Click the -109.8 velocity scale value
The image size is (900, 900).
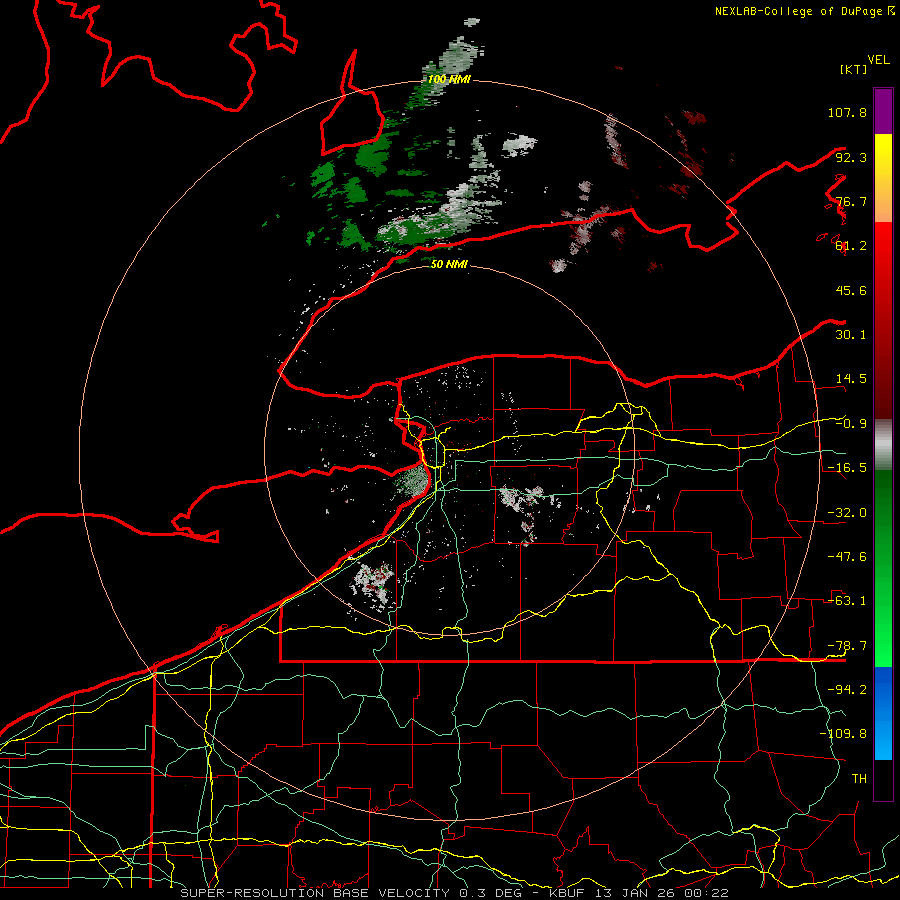coord(843,734)
